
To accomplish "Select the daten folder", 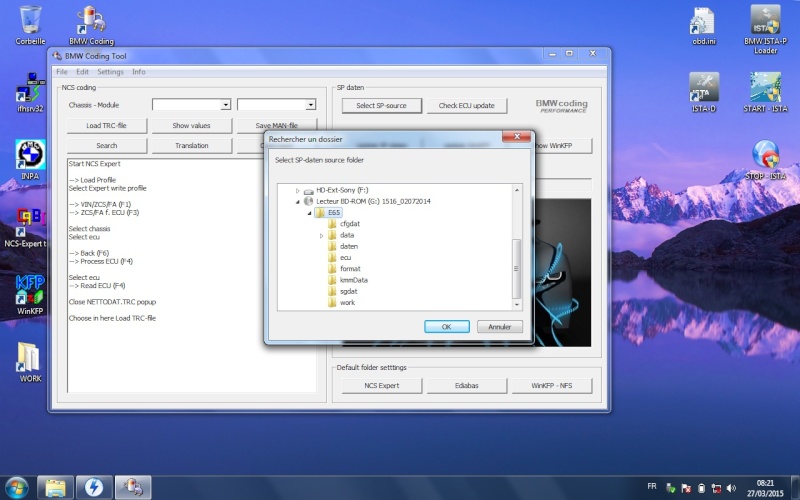I will click(348, 246).
